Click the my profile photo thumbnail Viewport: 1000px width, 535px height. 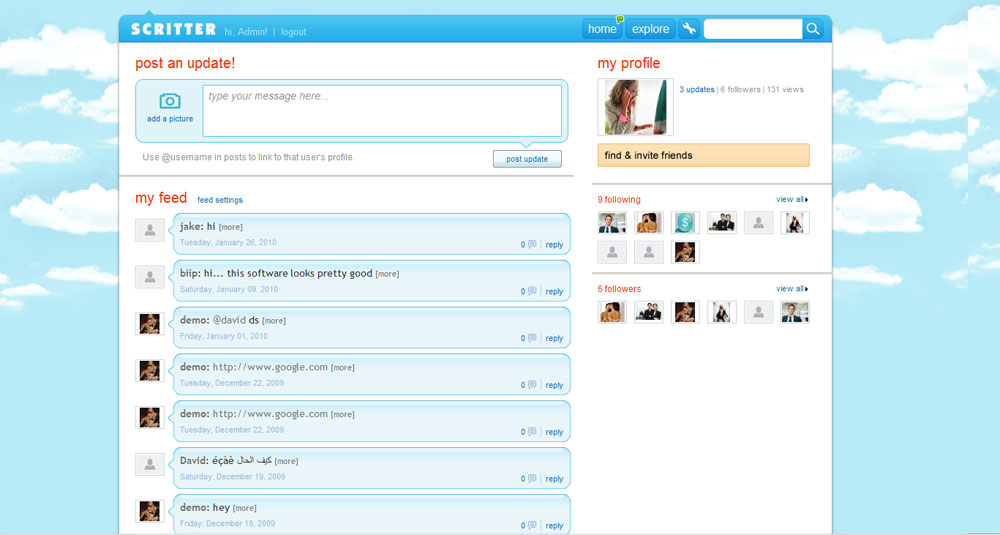click(x=635, y=107)
